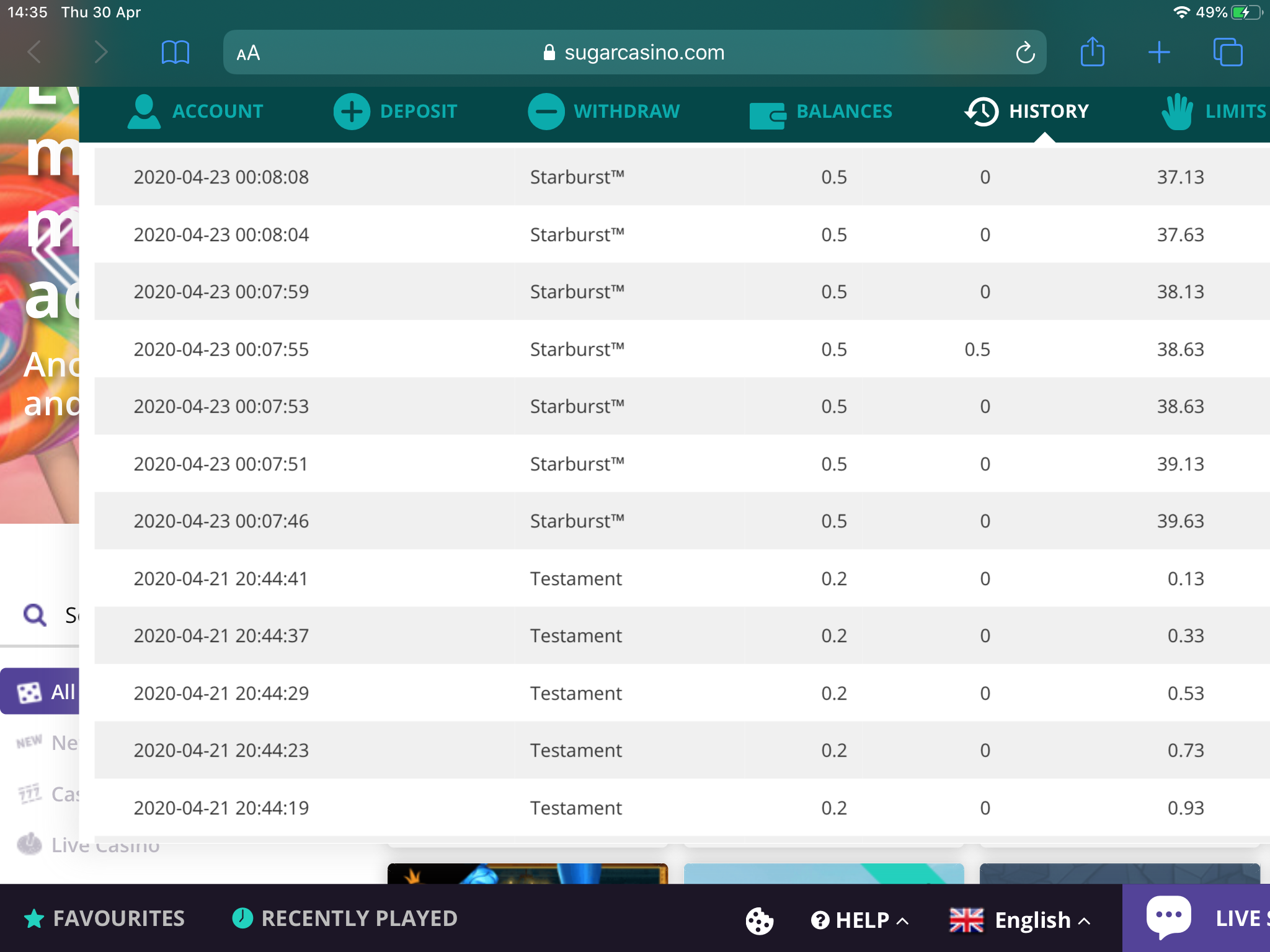Click the 0.2 bet at 20:44:23
The image size is (1270, 952).
tap(834, 750)
